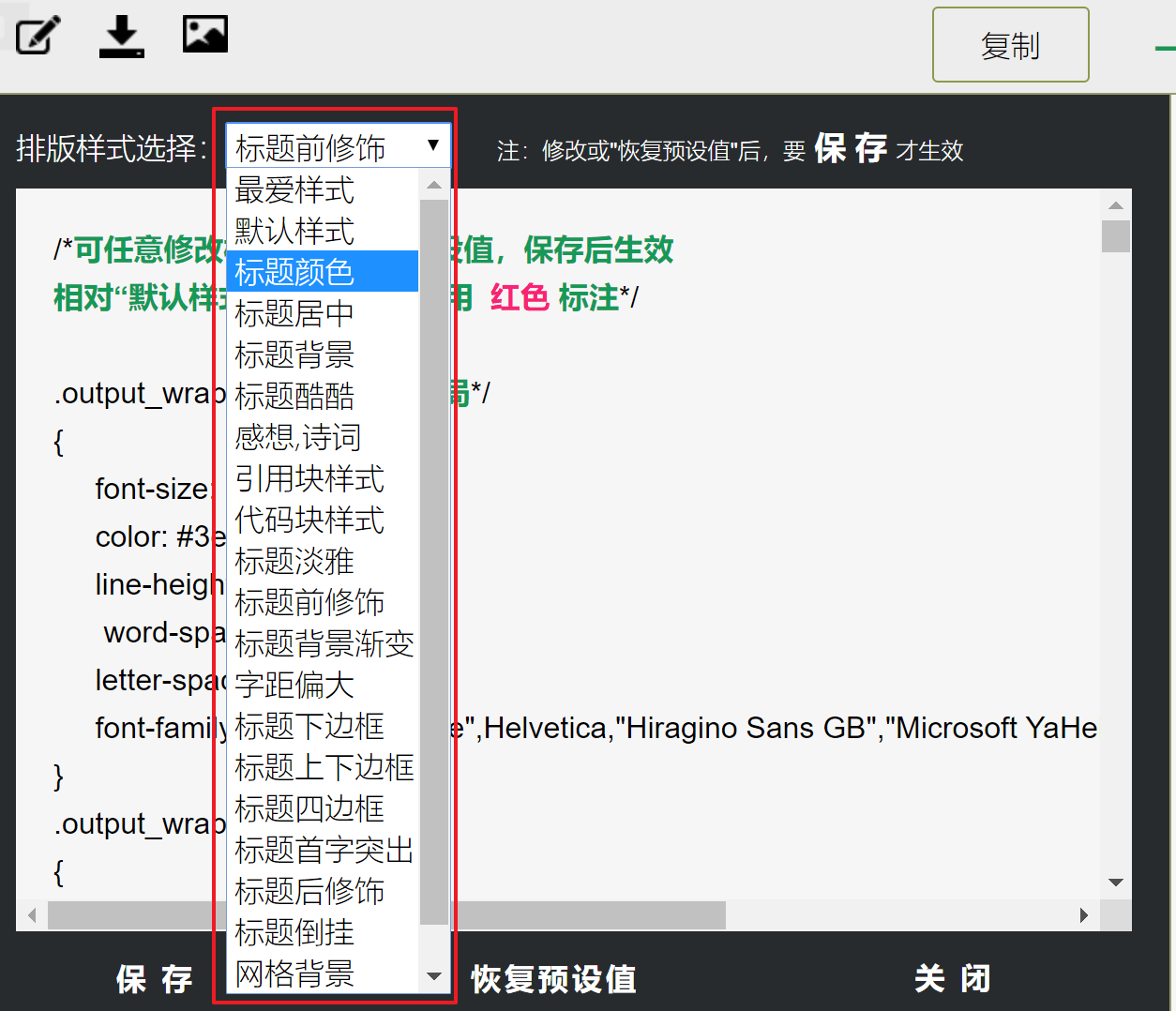
Task: Choose 标题背景渐变 option
Action: click(x=323, y=643)
